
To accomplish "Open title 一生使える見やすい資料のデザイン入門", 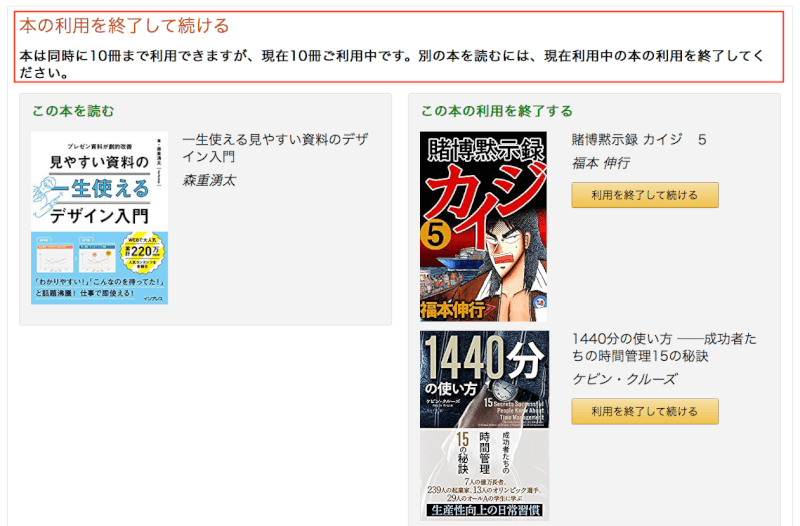I will 276,147.
